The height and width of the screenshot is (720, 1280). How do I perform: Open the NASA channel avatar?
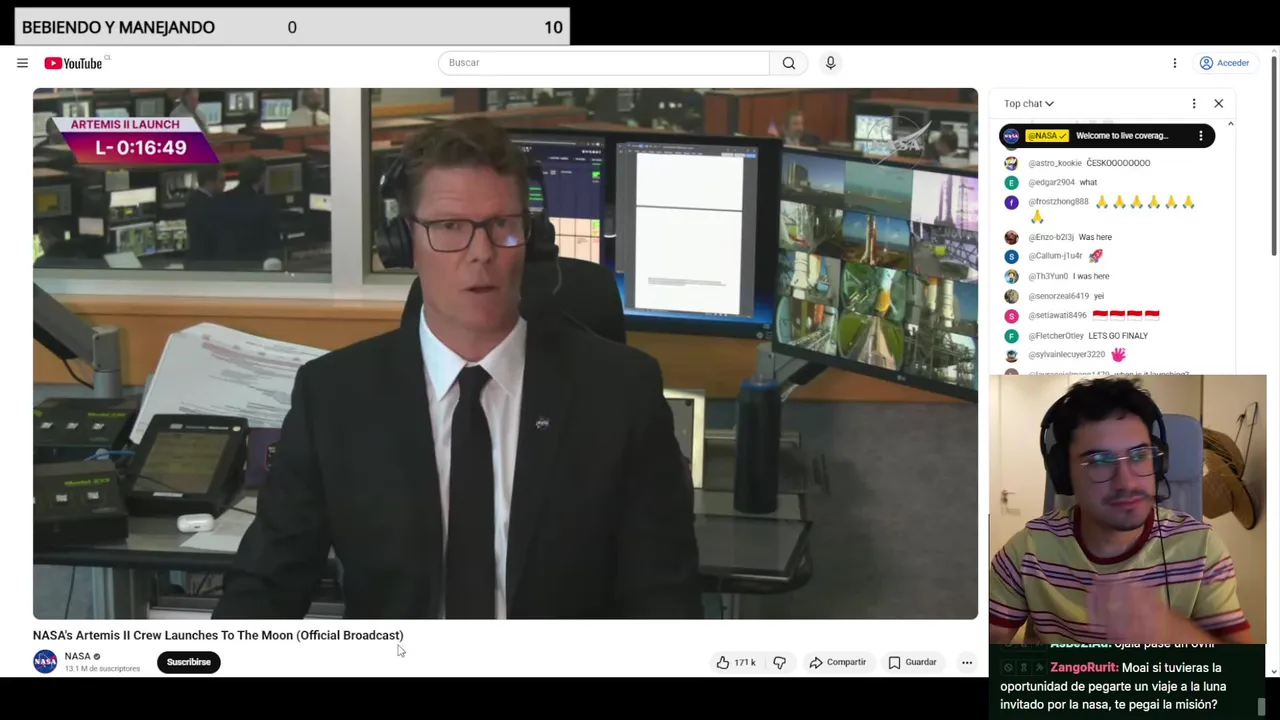click(x=45, y=662)
